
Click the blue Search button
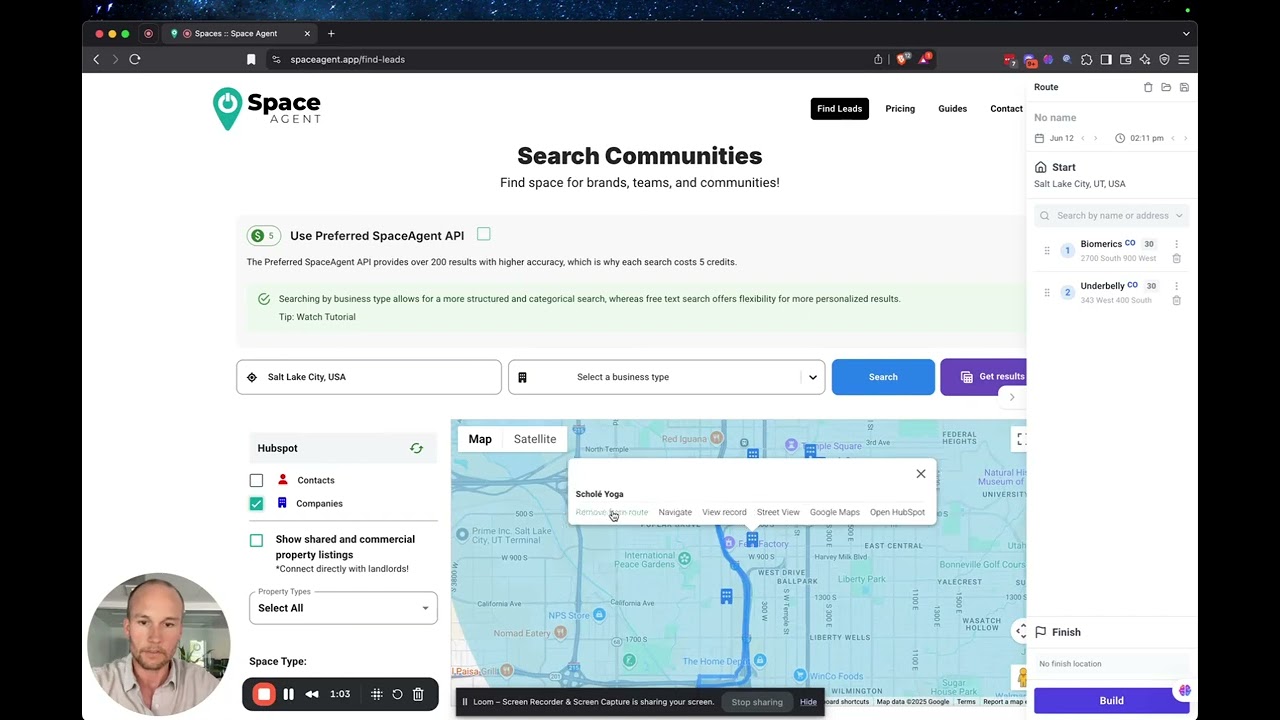tap(883, 377)
